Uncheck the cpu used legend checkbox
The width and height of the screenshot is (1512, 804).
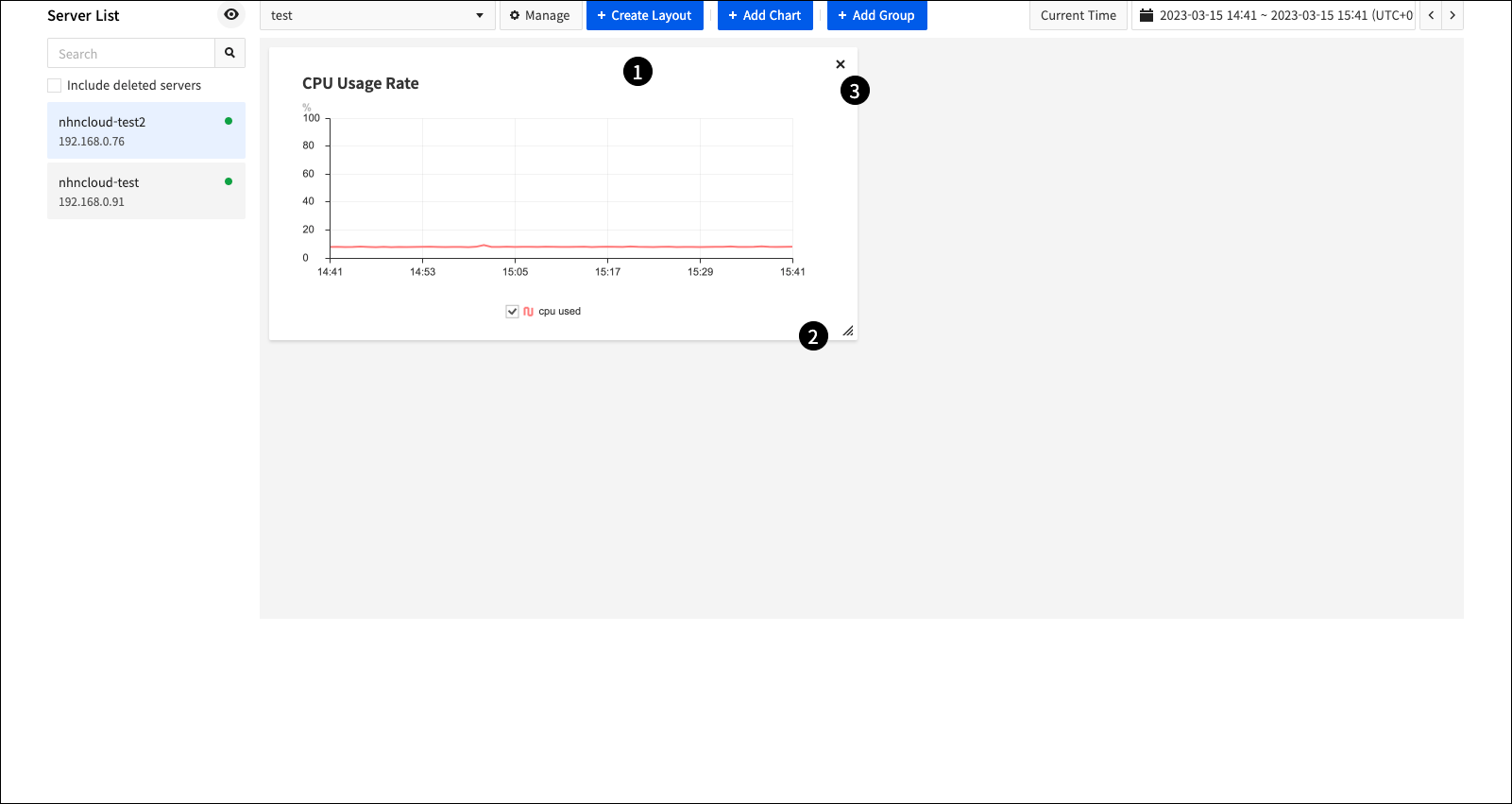(512, 311)
